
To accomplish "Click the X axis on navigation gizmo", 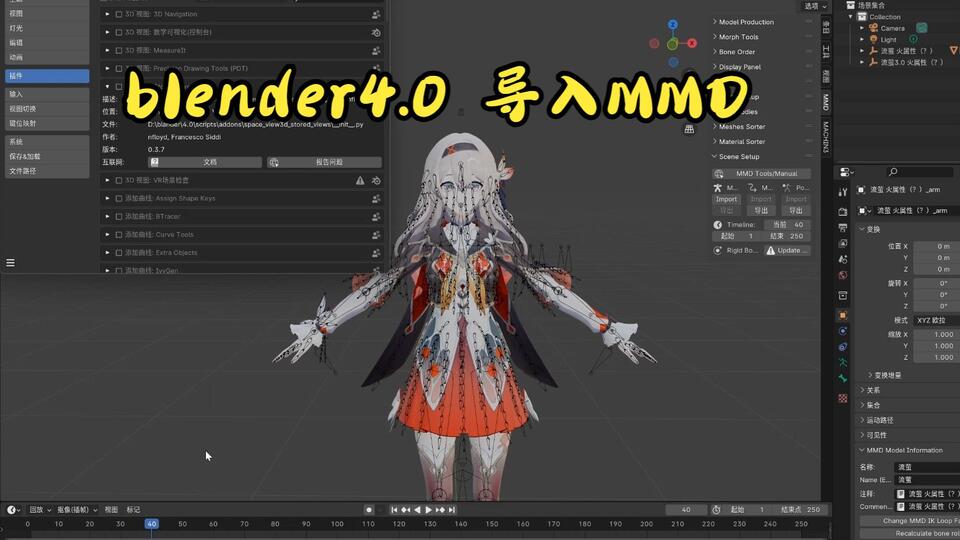I will (x=692, y=43).
